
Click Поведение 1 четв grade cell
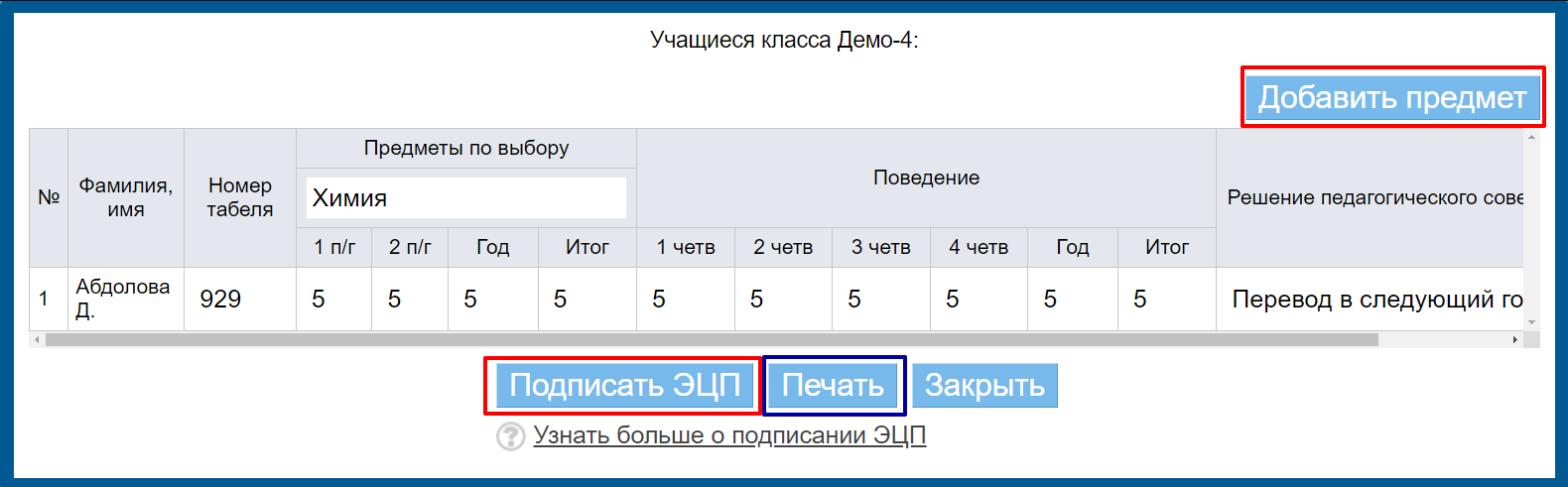pos(685,299)
